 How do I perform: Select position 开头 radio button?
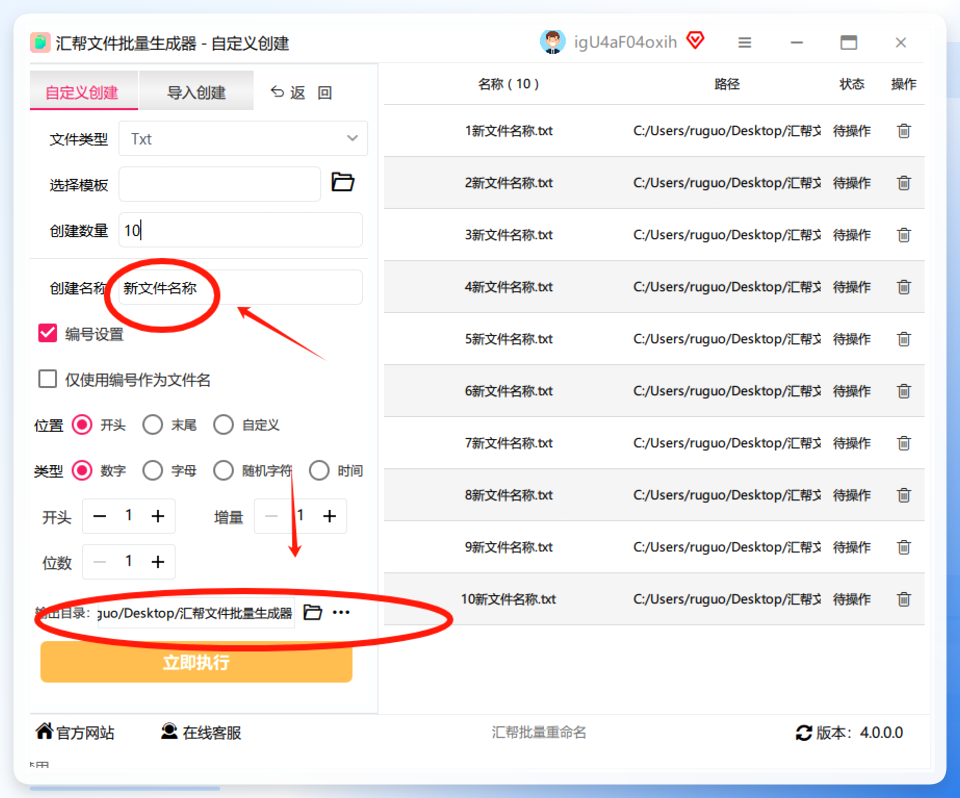(82, 425)
